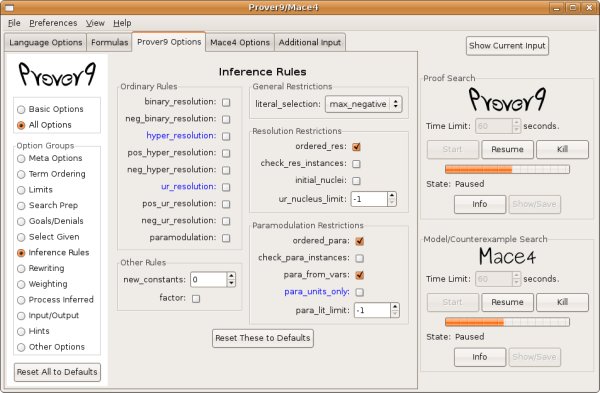Click the Prover9 logo in options panel
600x393 pixels.
[57, 74]
